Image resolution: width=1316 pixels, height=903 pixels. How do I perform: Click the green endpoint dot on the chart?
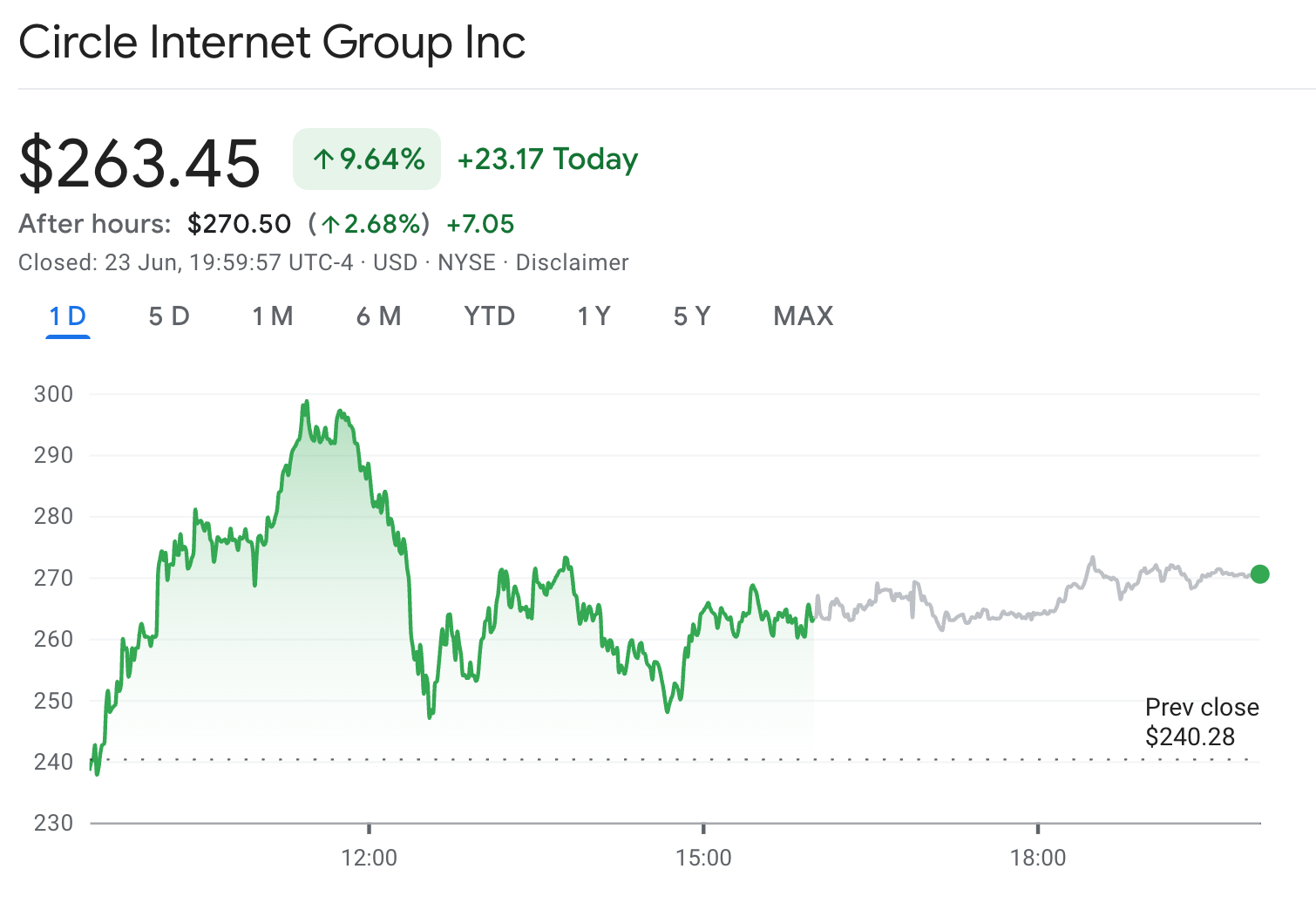[x=1258, y=574]
